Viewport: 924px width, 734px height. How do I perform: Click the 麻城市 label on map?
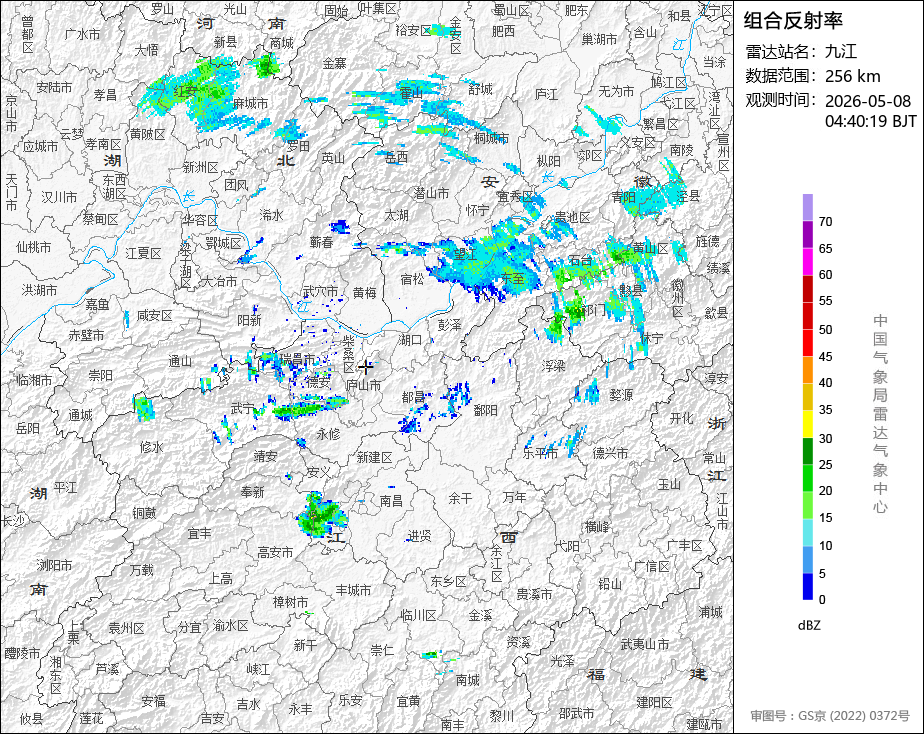pyautogui.click(x=250, y=104)
